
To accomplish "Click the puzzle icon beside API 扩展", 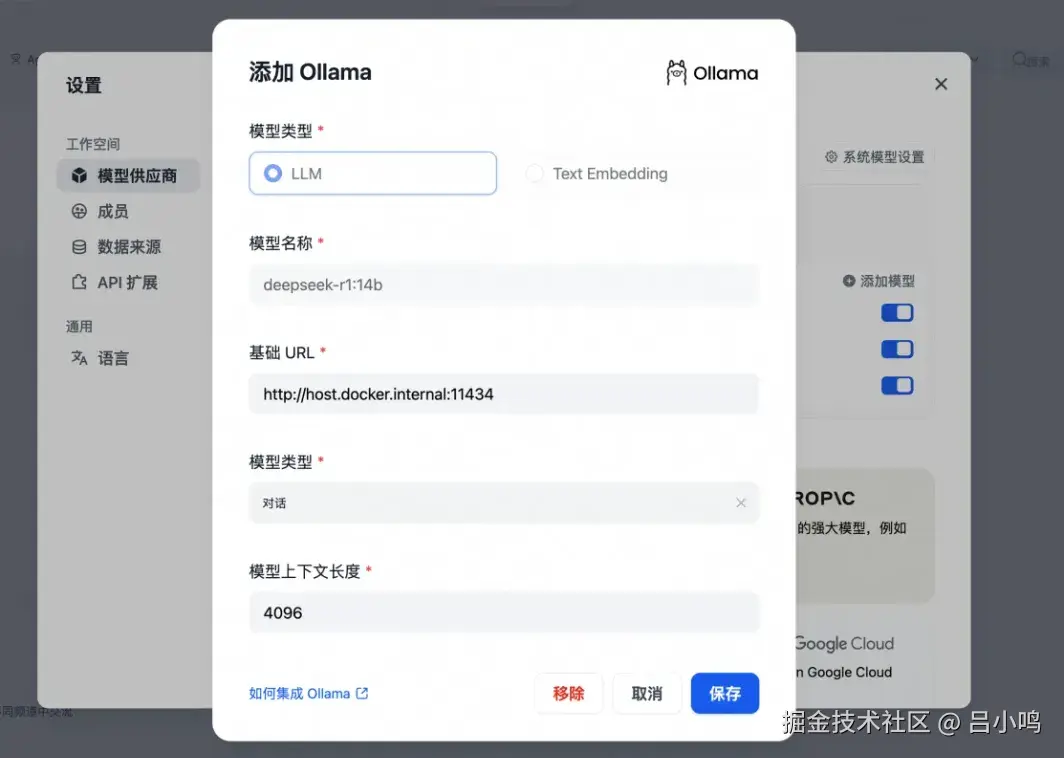I will pos(79,282).
